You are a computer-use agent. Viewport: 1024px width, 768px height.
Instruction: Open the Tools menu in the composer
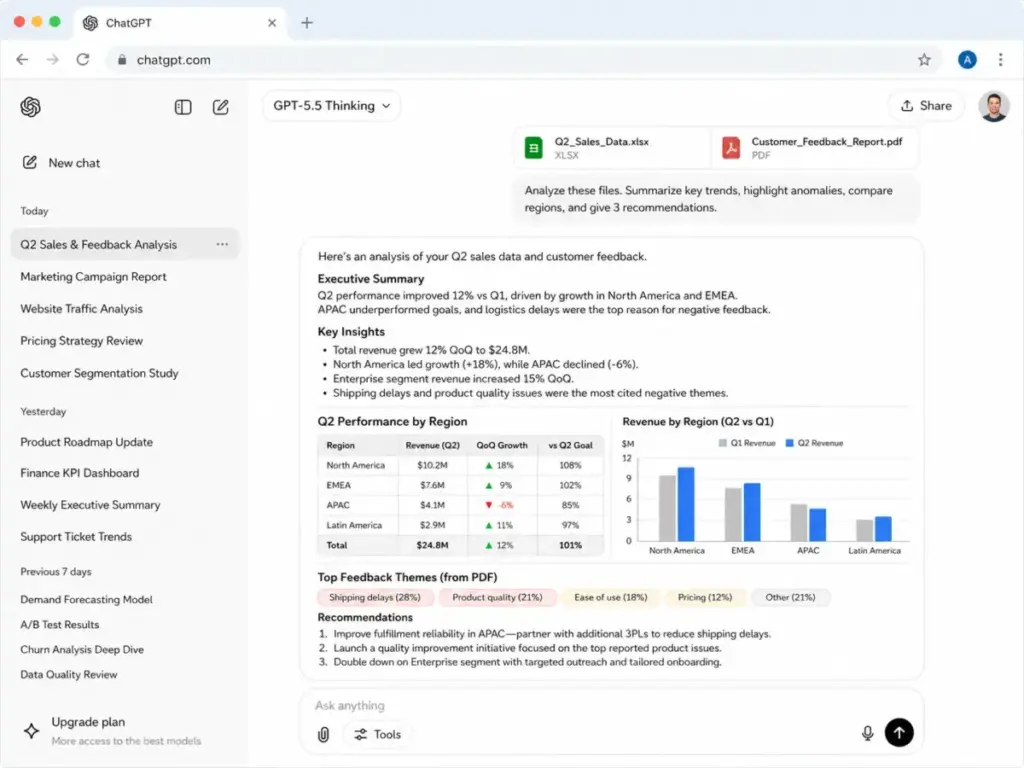378,734
